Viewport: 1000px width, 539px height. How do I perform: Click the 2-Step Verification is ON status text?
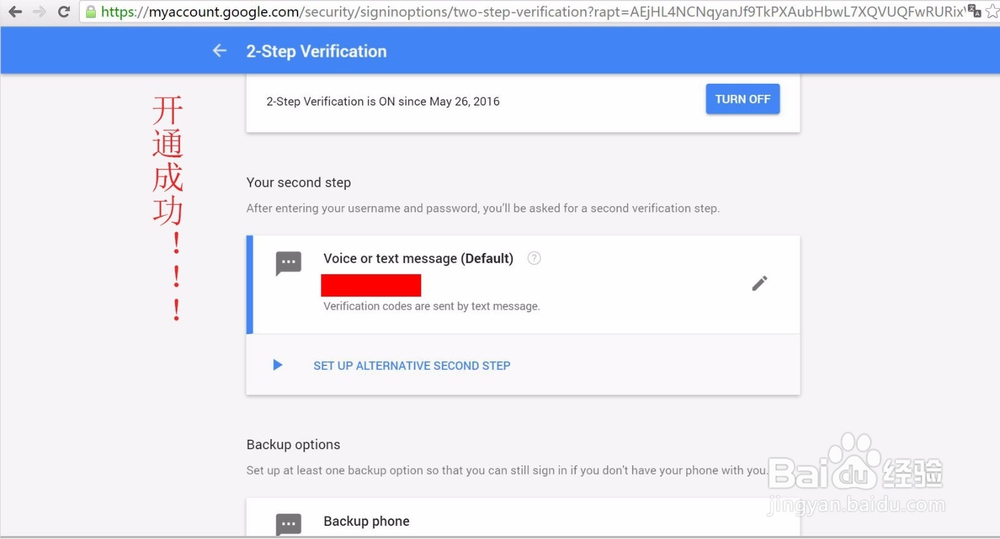click(x=383, y=101)
